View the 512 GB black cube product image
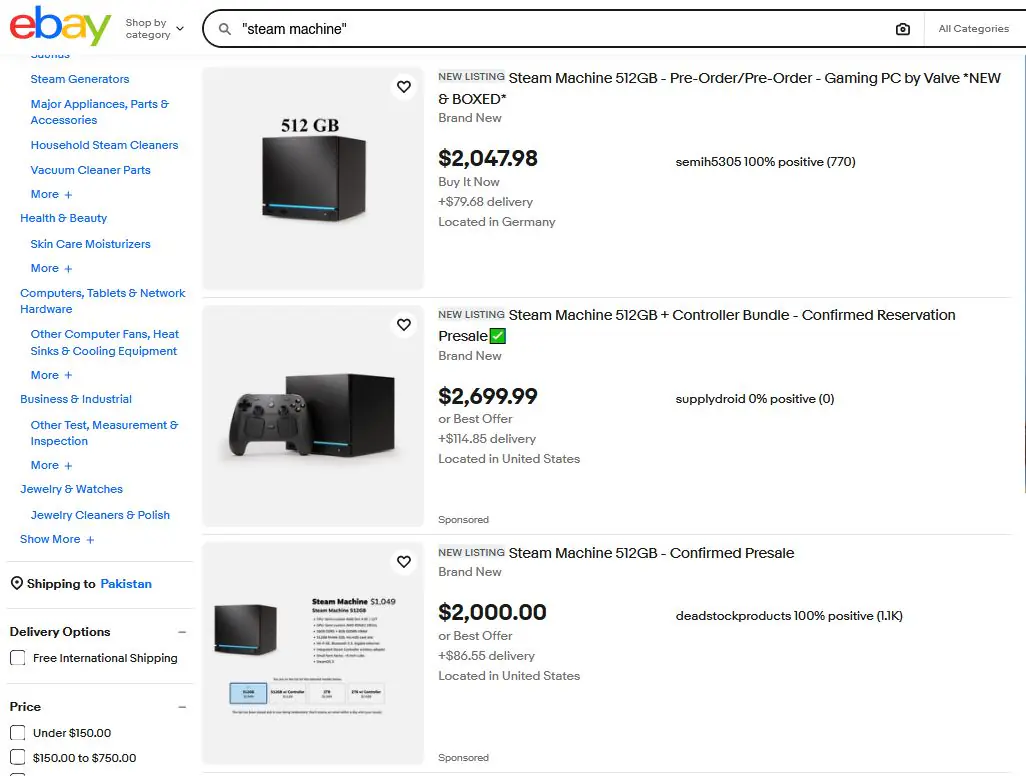The width and height of the screenshot is (1026, 776). pos(313,179)
